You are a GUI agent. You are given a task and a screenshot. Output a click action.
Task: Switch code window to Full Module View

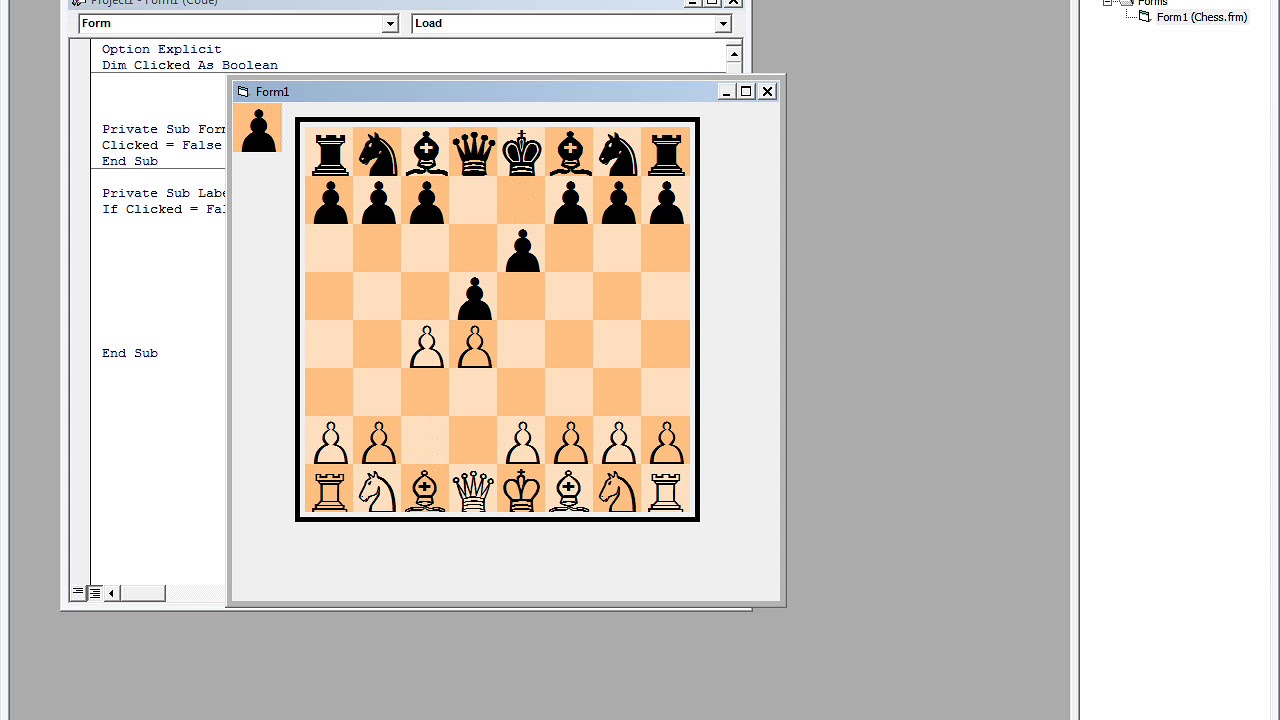click(95, 593)
